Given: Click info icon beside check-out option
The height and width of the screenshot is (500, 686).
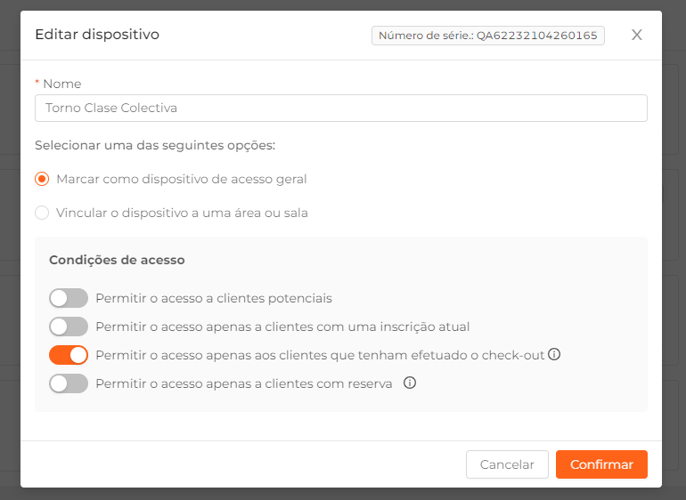Looking at the screenshot, I should 554,354.
